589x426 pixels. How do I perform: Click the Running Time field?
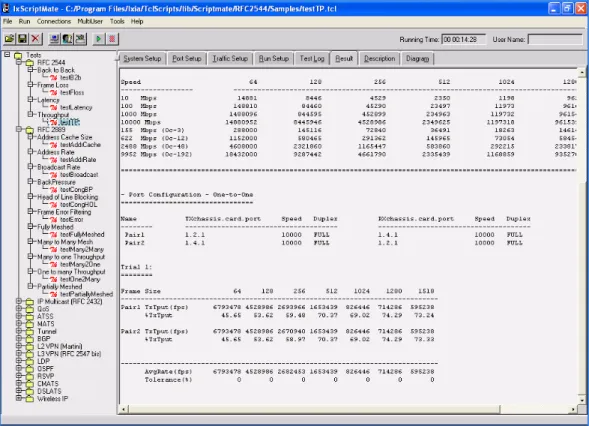464,39
